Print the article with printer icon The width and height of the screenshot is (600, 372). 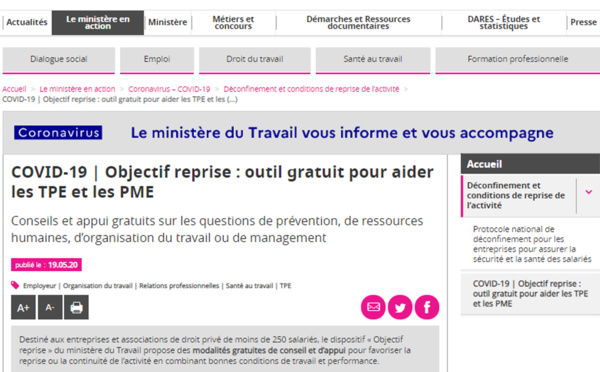[x=76, y=307]
